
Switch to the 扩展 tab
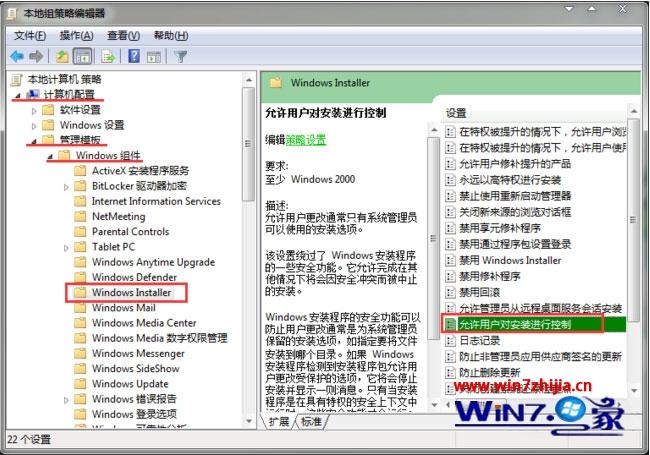(x=279, y=421)
